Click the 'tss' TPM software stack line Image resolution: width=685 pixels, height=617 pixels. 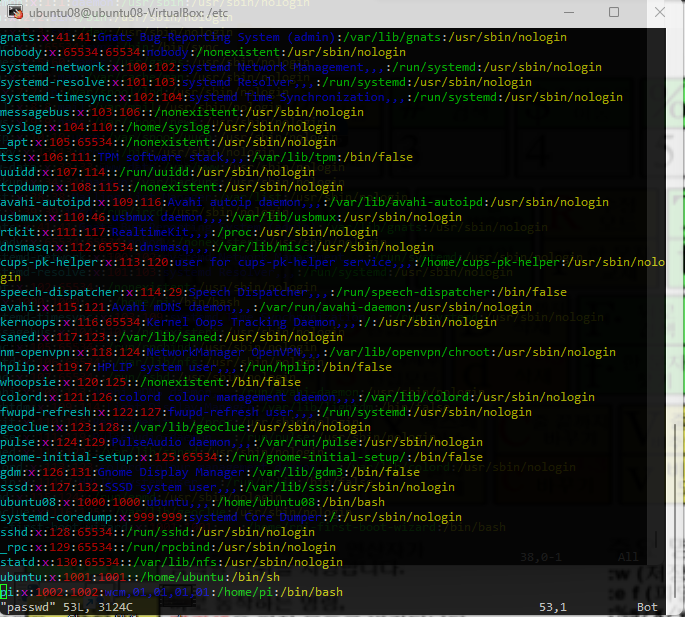(206, 157)
